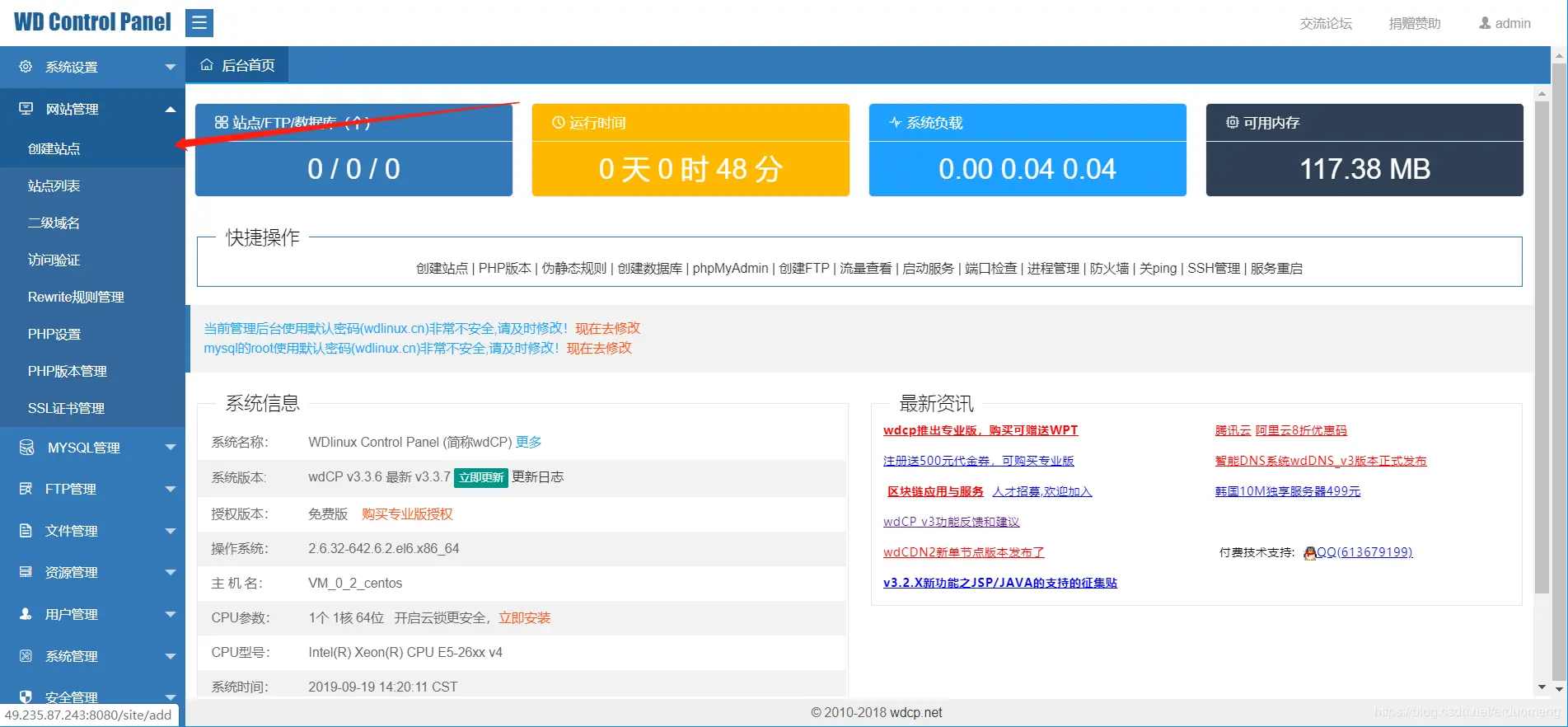This screenshot has height=727, width=1568.
Task: Open 伪静态规则 quick action
Action: tap(574, 268)
